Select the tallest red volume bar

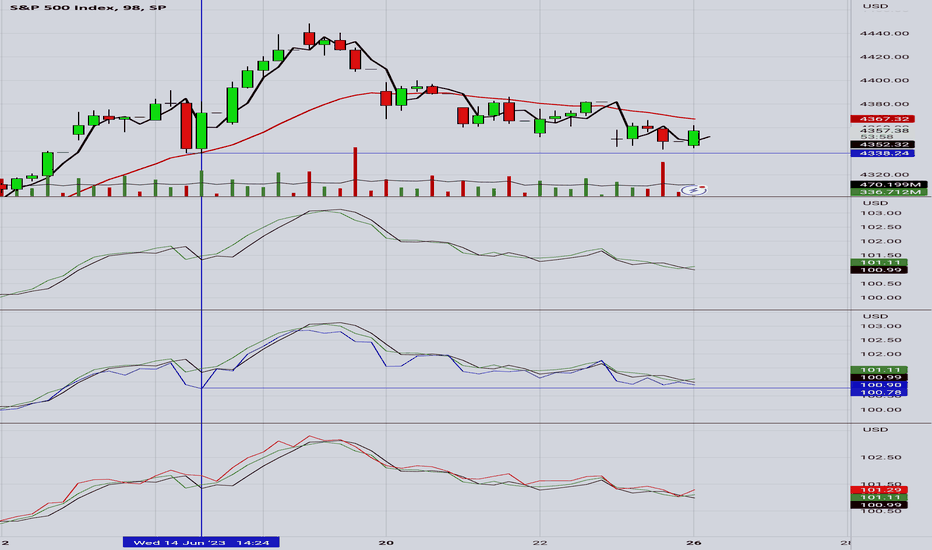pos(355,172)
